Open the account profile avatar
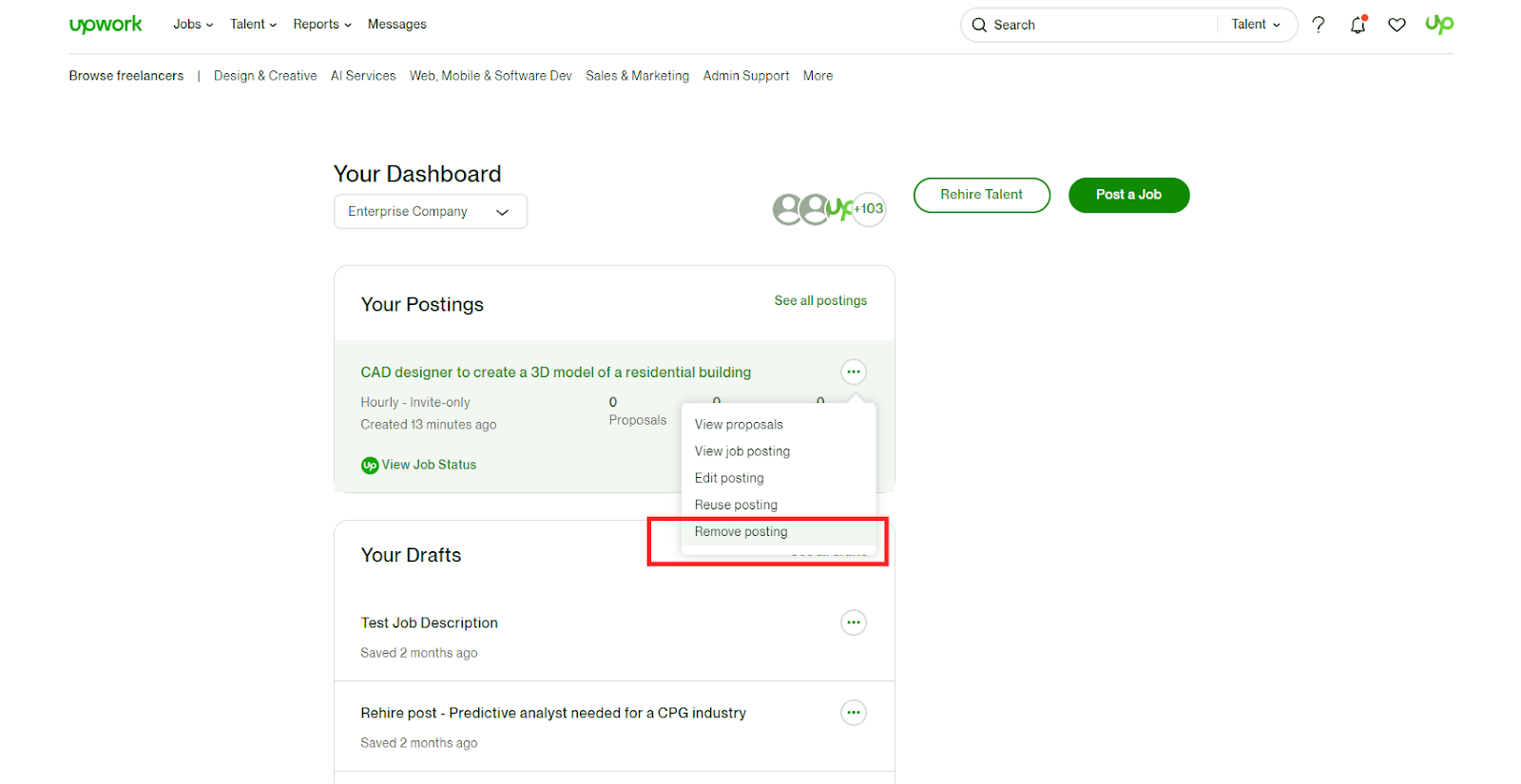Image resolution: width=1521 pixels, height=784 pixels. pyautogui.click(x=1439, y=25)
